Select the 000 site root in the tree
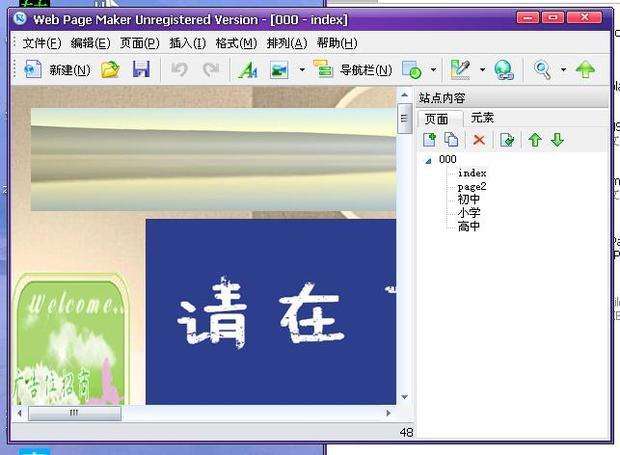Image resolution: width=620 pixels, height=455 pixels. coord(447,159)
